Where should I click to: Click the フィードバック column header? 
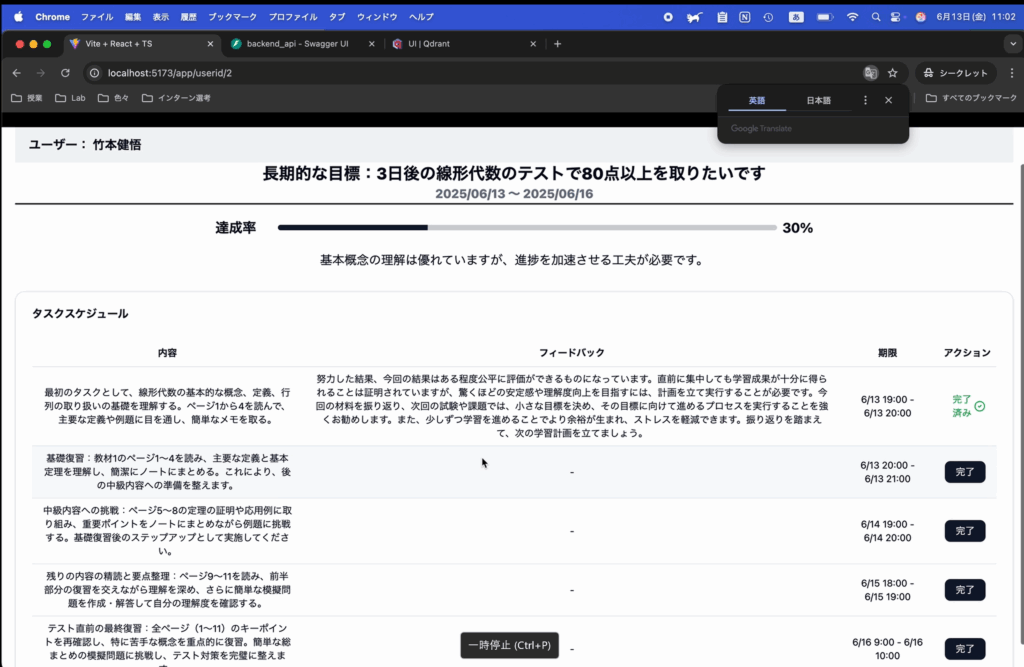(571, 353)
